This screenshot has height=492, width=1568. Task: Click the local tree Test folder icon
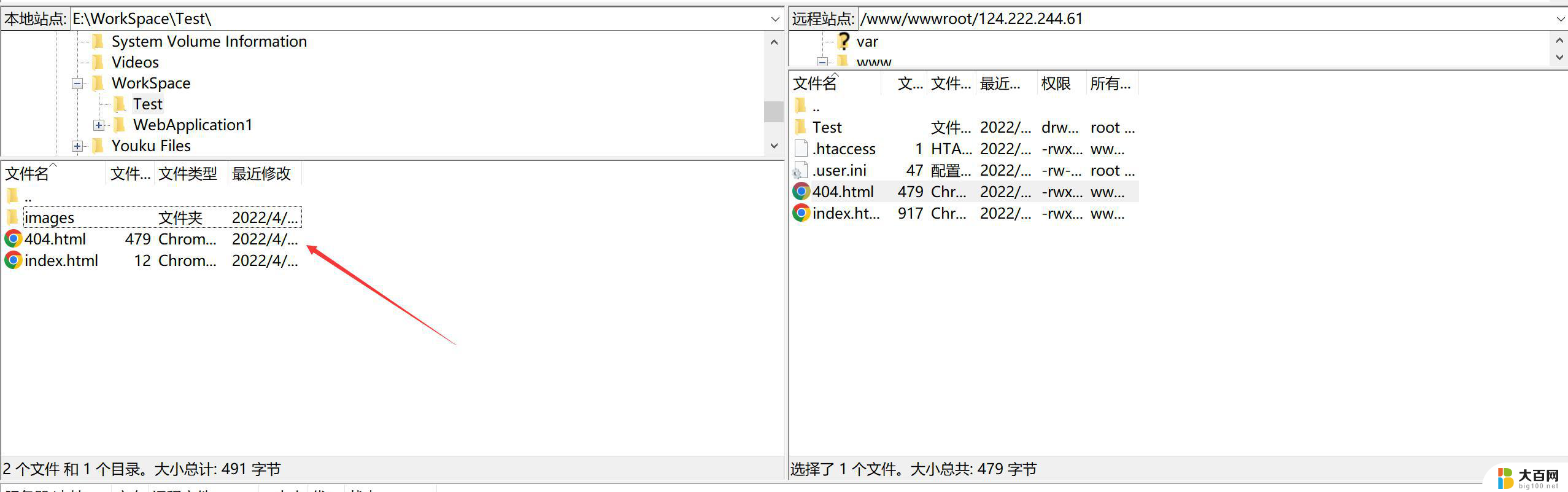(120, 104)
